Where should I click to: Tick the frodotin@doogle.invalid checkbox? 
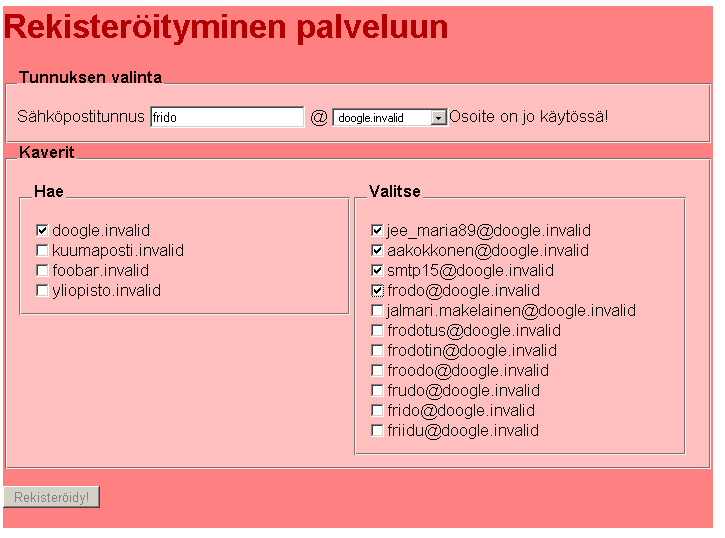pos(377,351)
